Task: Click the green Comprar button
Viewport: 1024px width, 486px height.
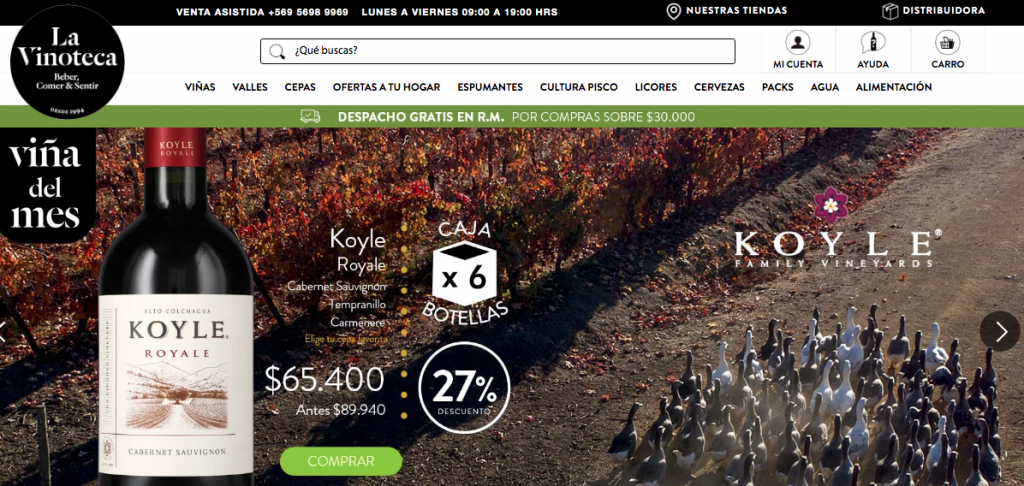Action: [341, 461]
